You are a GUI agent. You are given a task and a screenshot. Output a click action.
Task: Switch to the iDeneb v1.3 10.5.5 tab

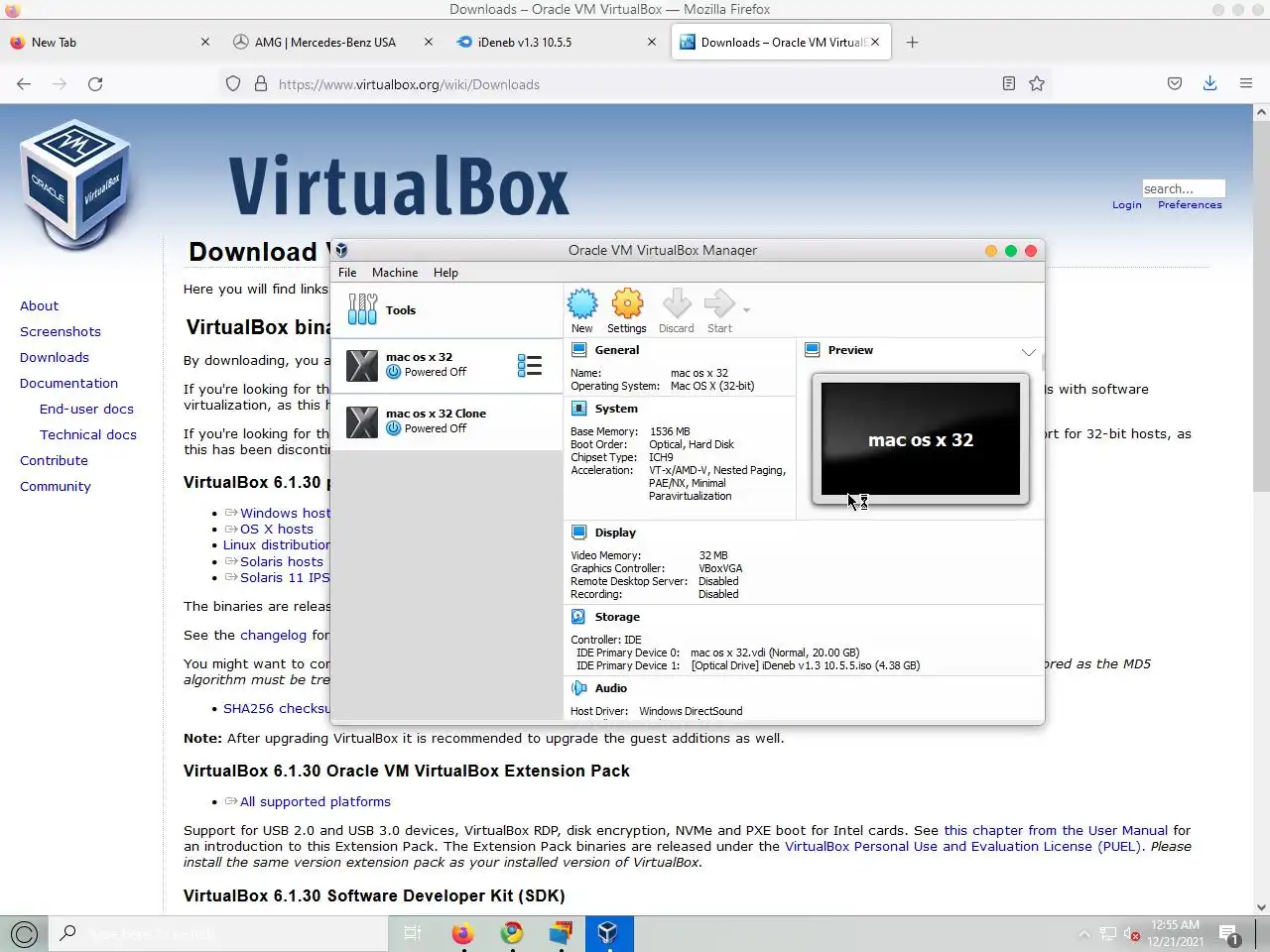click(x=557, y=43)
